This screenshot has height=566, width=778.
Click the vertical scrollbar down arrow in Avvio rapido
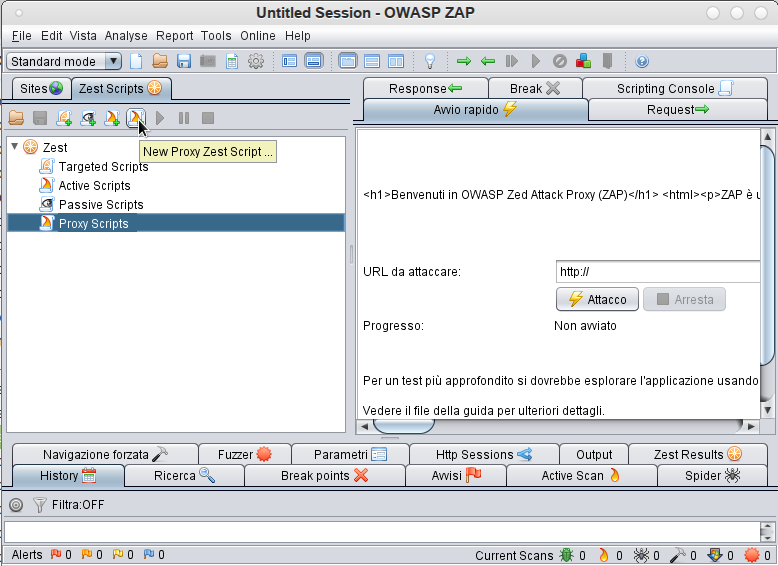[767, 410]
